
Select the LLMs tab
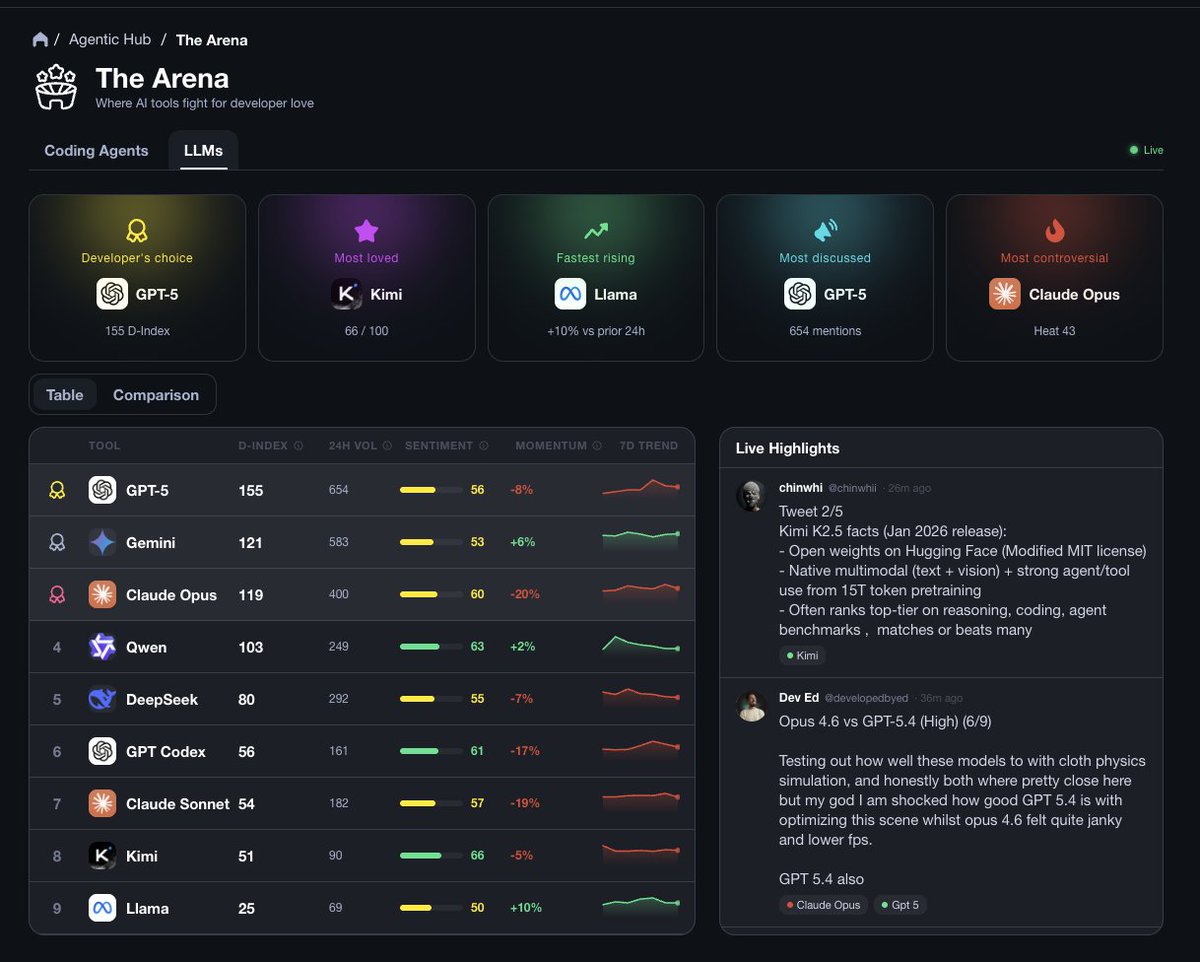tap(203, 151)
